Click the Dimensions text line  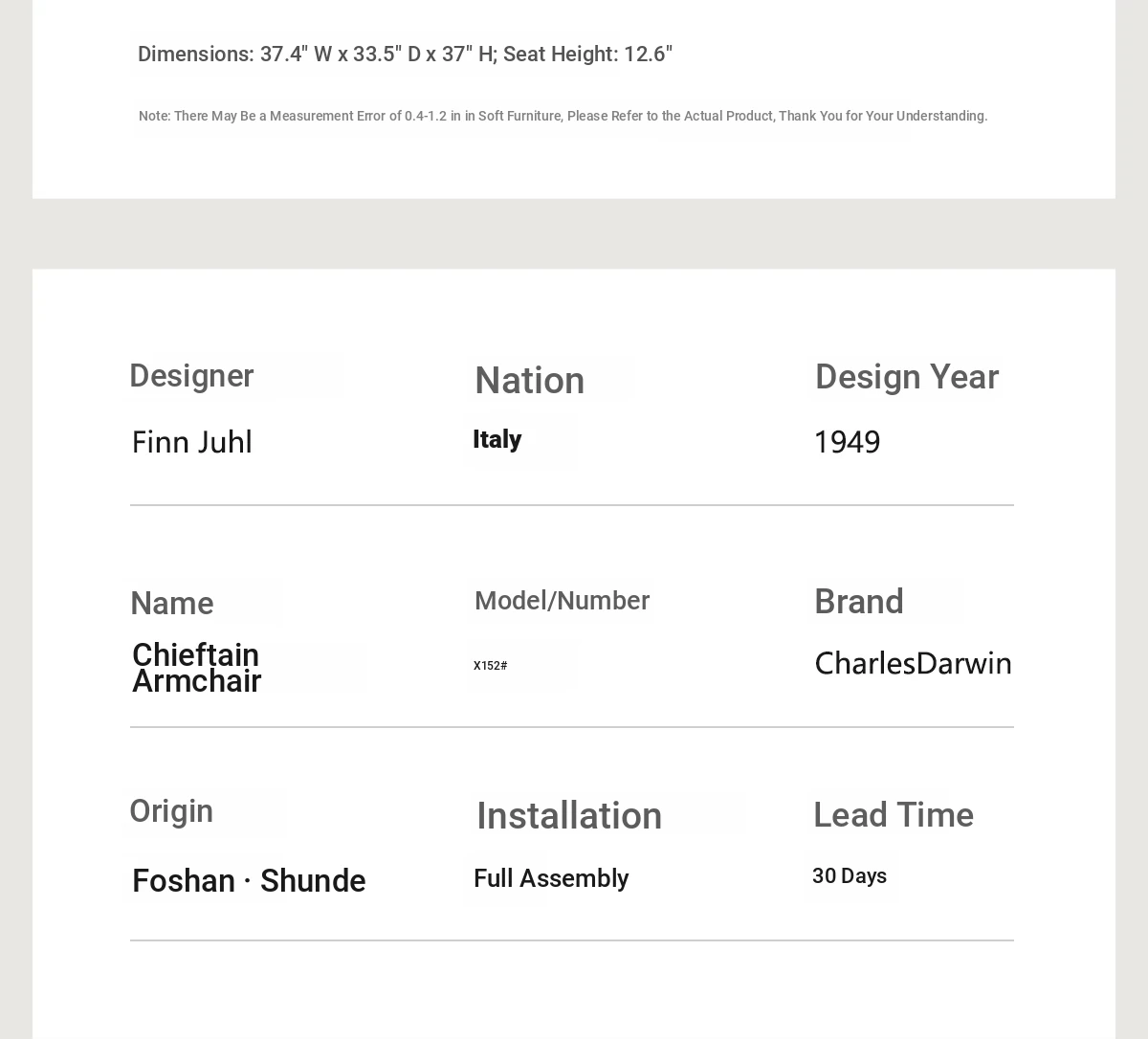tap(405, 54)
